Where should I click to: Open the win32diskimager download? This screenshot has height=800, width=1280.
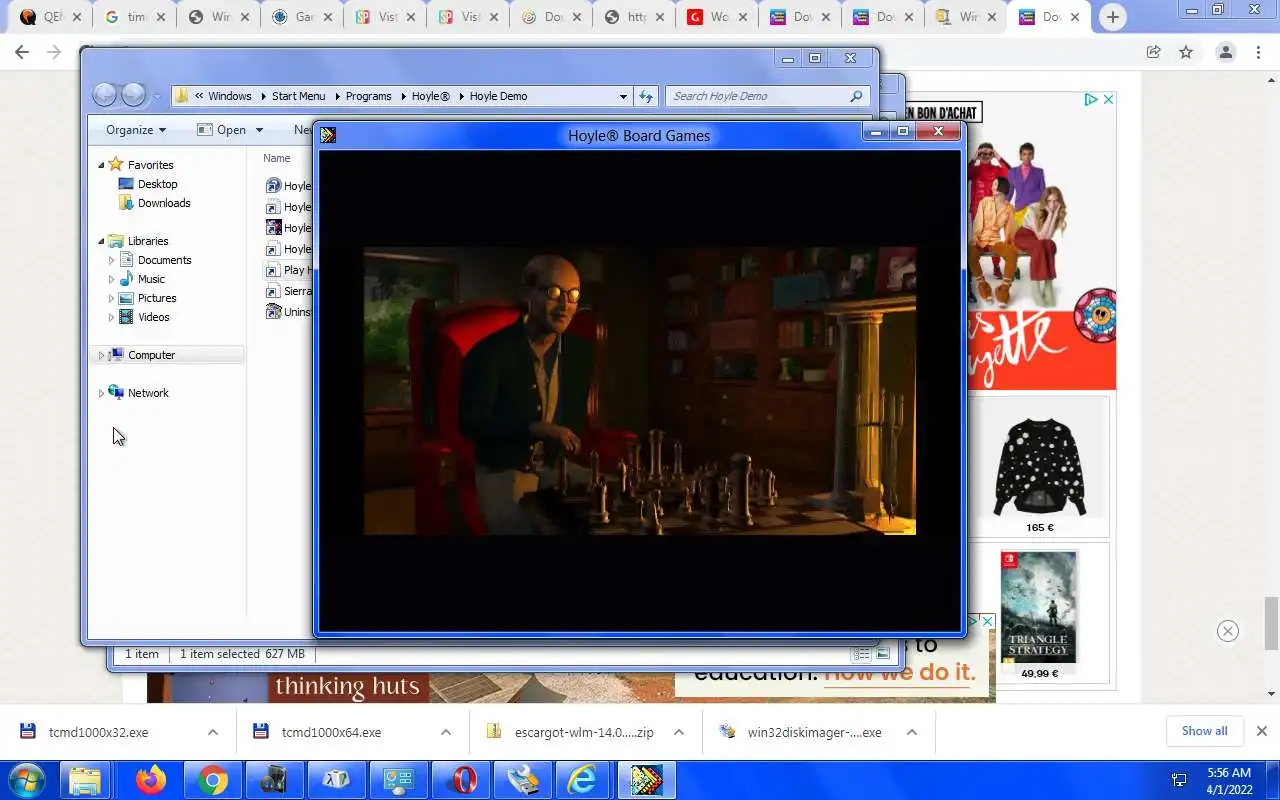click(814, 732)
